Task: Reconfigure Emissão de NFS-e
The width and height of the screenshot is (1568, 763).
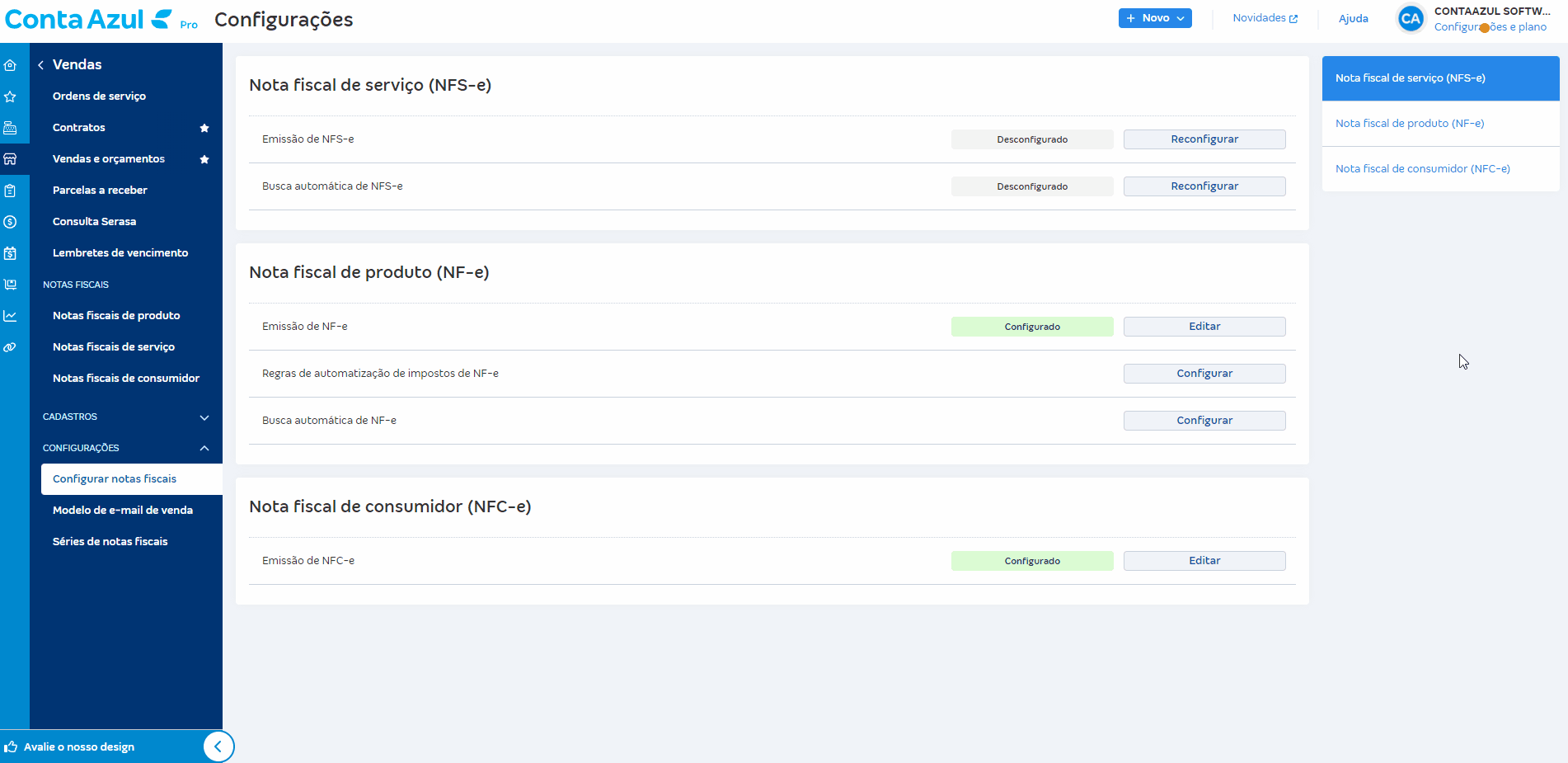Action: pos(1204,139)
